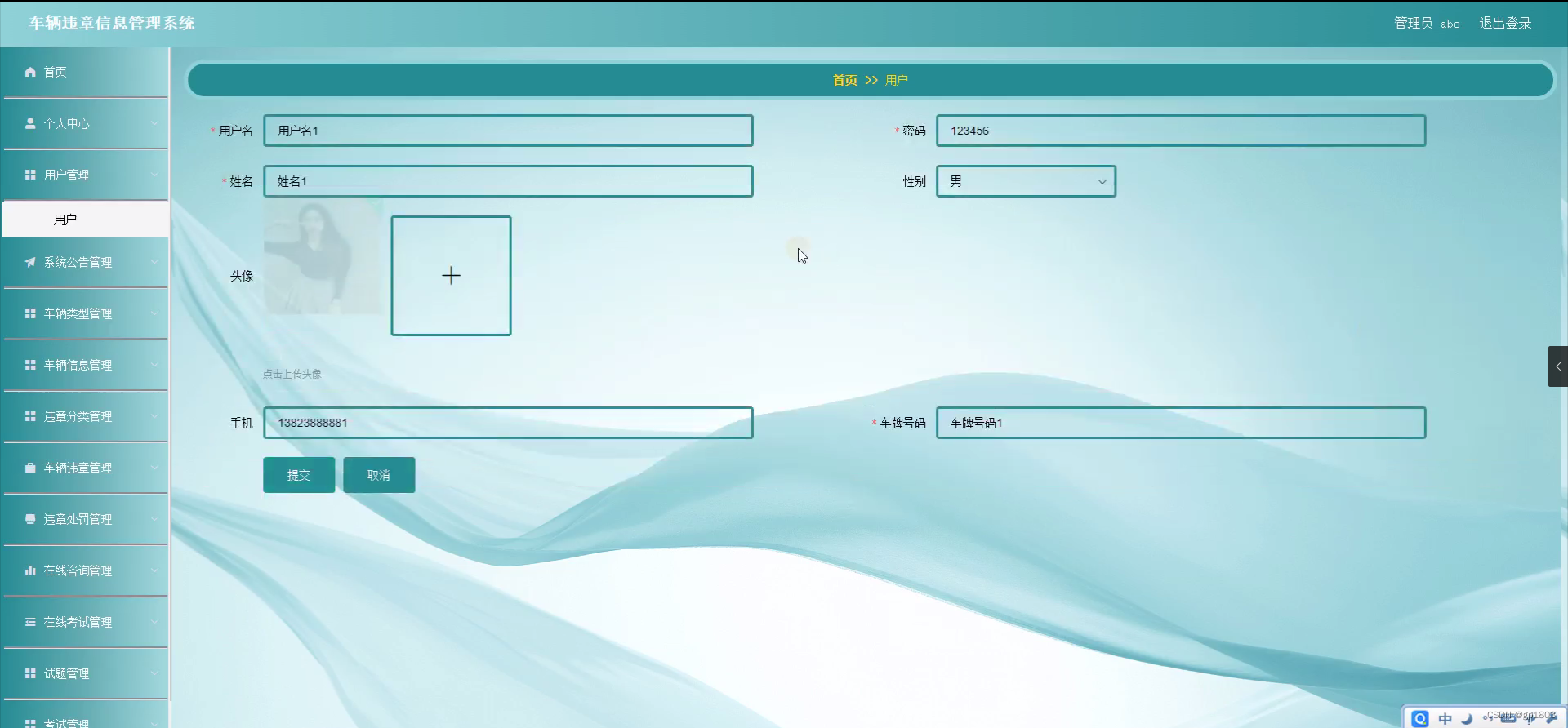The width and height of the screenshot is (1568, 728).
Task: Expand the 在线考试管理 chevron
Action: click(x=154, y=622)
